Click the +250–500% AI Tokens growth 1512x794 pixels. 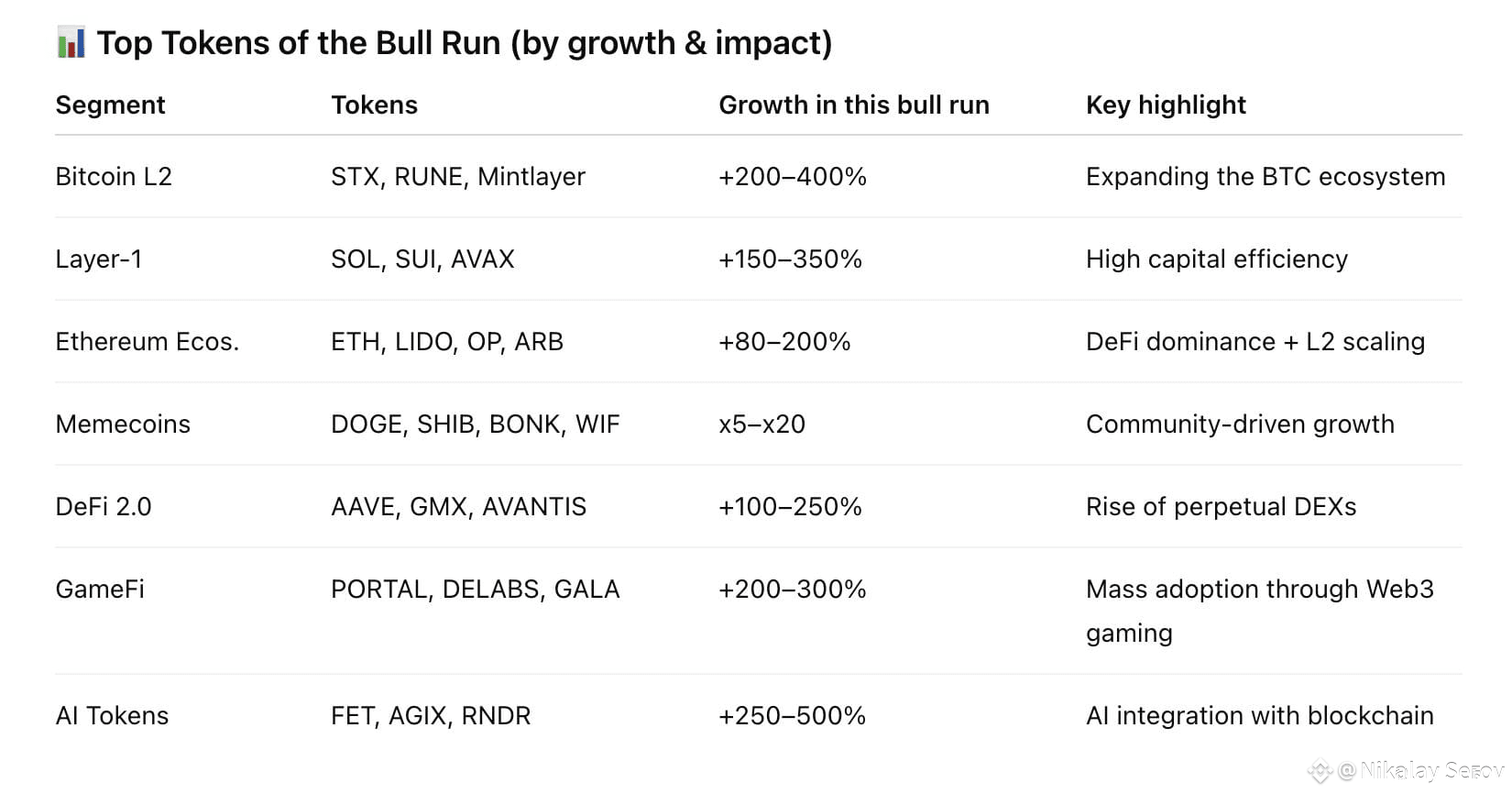point(792,715)
